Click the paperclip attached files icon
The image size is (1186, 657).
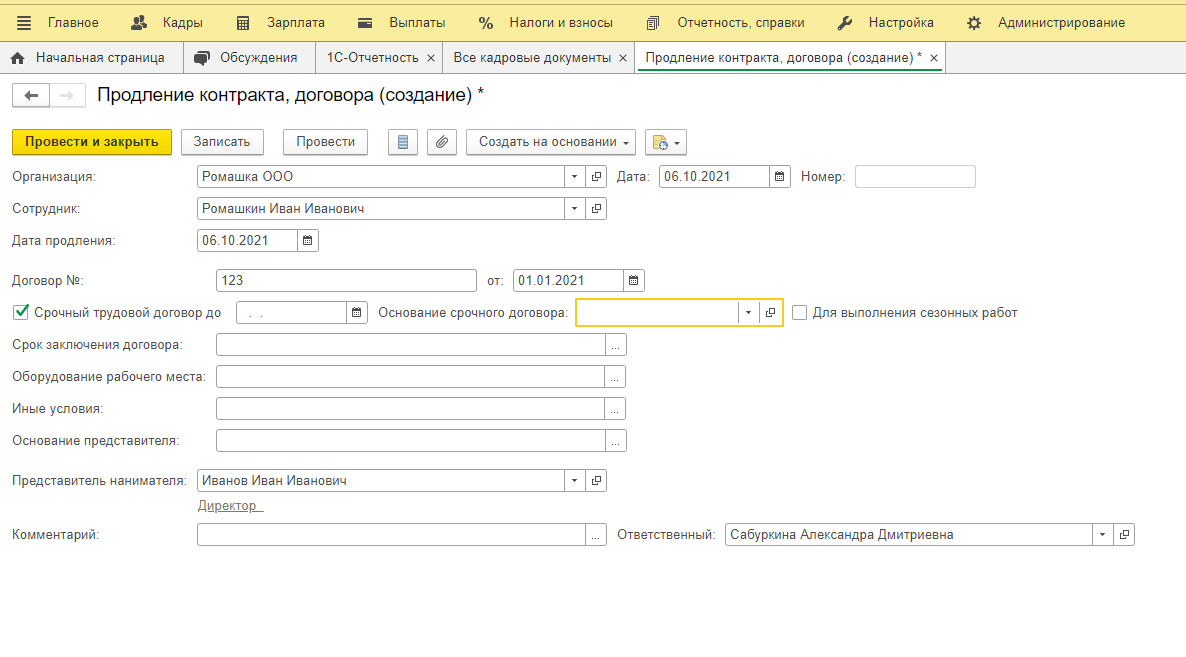(442, 142)
